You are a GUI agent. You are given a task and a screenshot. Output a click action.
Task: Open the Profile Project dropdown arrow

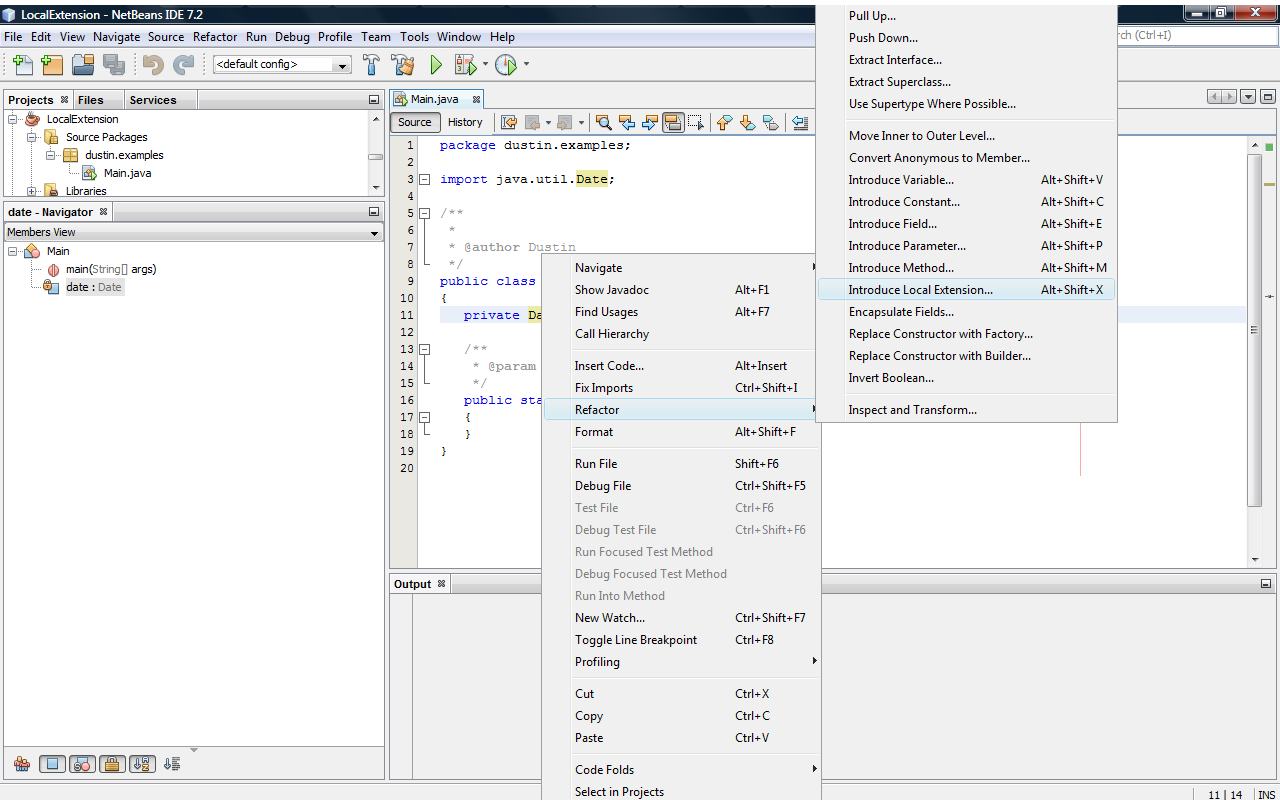point(526,65)
